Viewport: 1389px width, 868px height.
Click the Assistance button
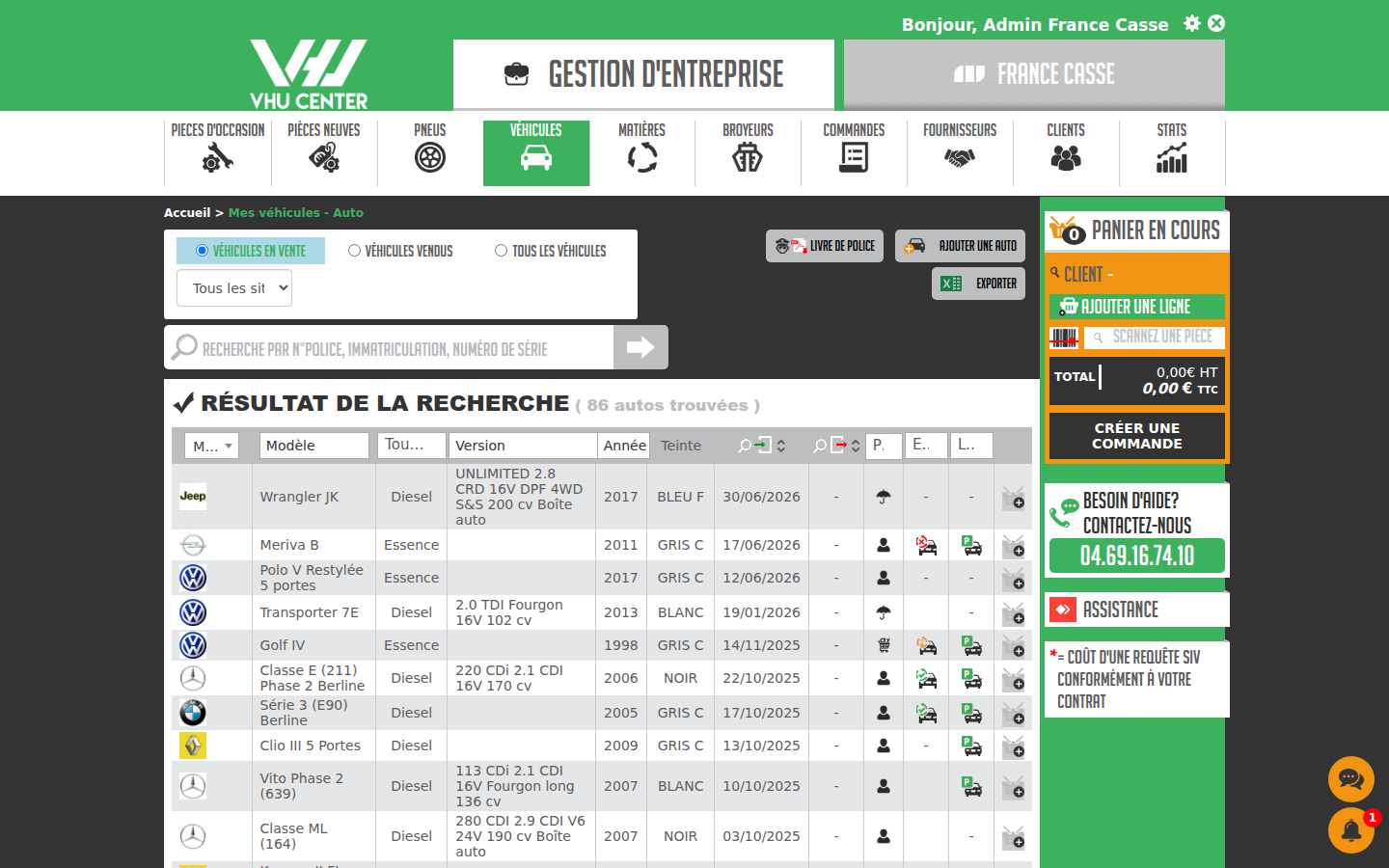coord(1137,610)
